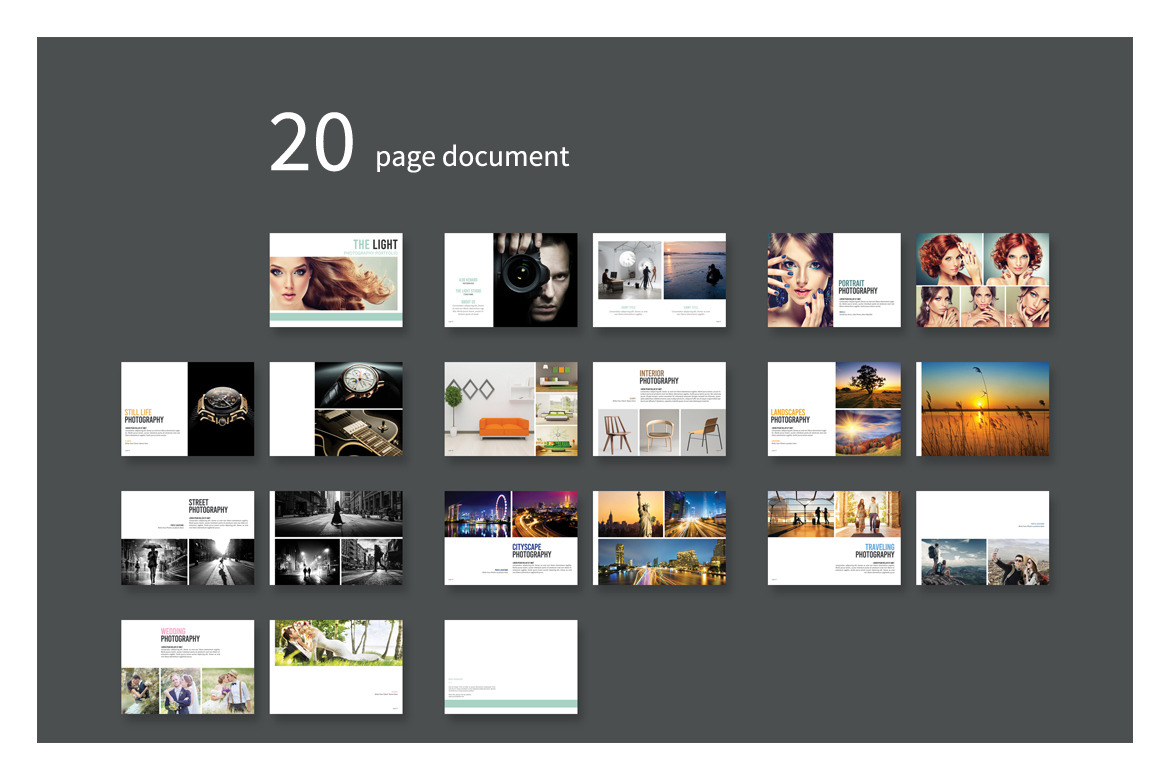View the guitar still life spread

click(337, 408)
